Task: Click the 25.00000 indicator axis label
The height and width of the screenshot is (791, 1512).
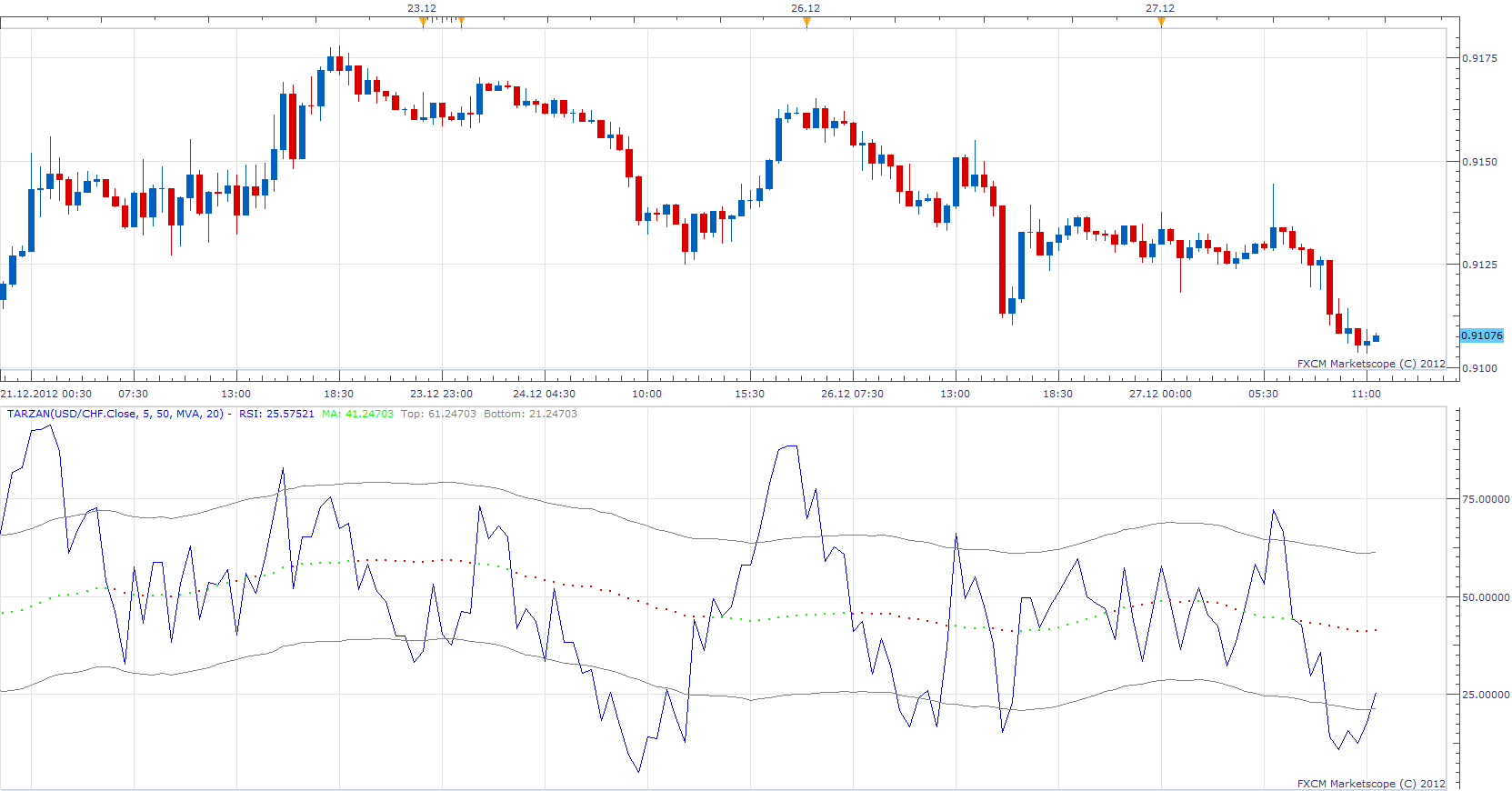Action: 1486,695
